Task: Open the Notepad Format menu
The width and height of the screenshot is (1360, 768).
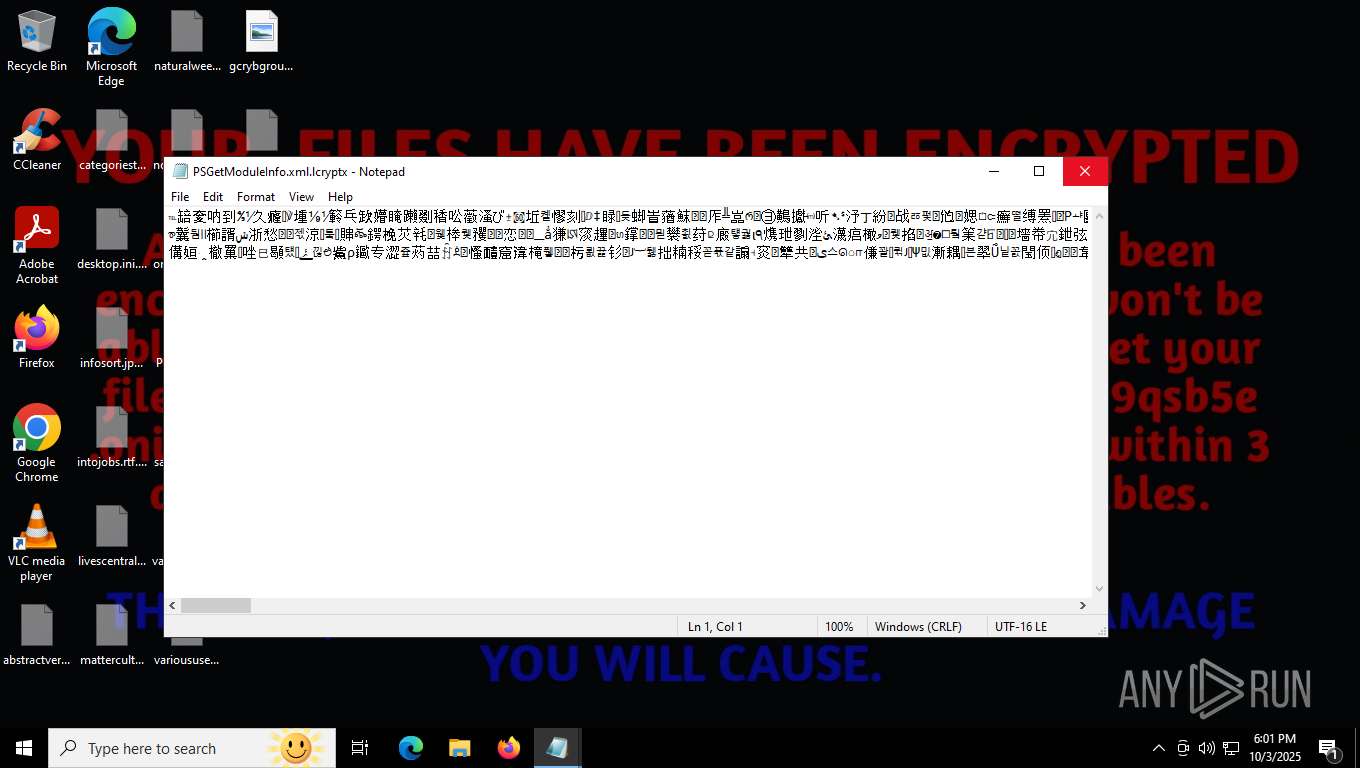Action: coord(256,197)
